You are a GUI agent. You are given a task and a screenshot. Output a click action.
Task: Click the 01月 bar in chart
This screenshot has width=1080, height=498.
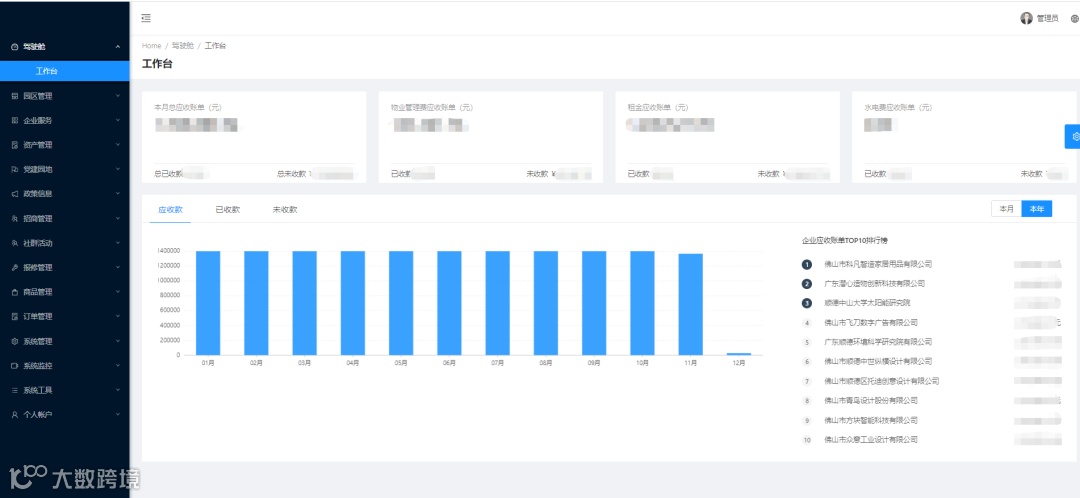(208, 303)
